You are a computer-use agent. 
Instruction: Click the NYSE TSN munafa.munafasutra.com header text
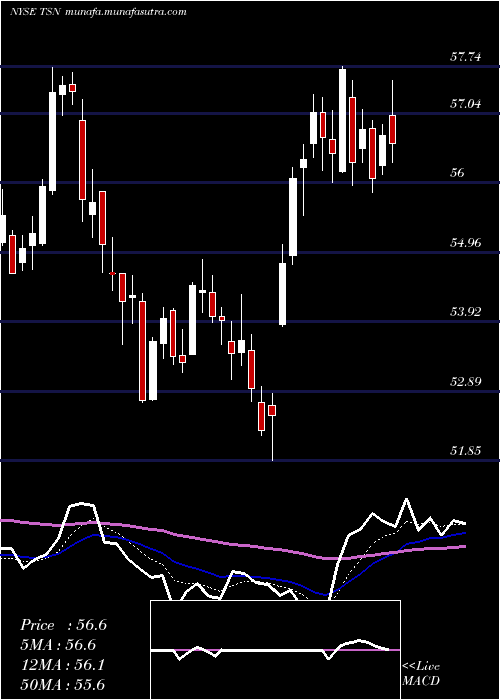coord(98,12)
